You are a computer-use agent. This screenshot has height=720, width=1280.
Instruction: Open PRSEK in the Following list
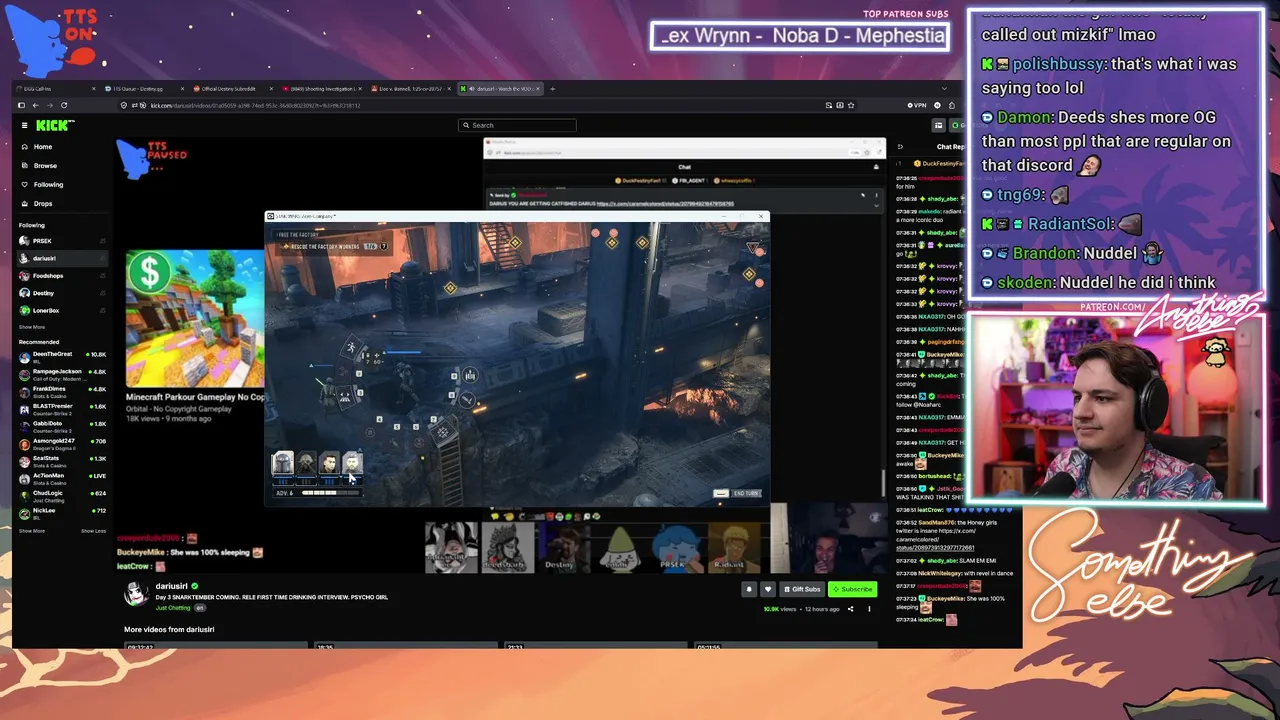pyautogui.click(x=62, y=241)
